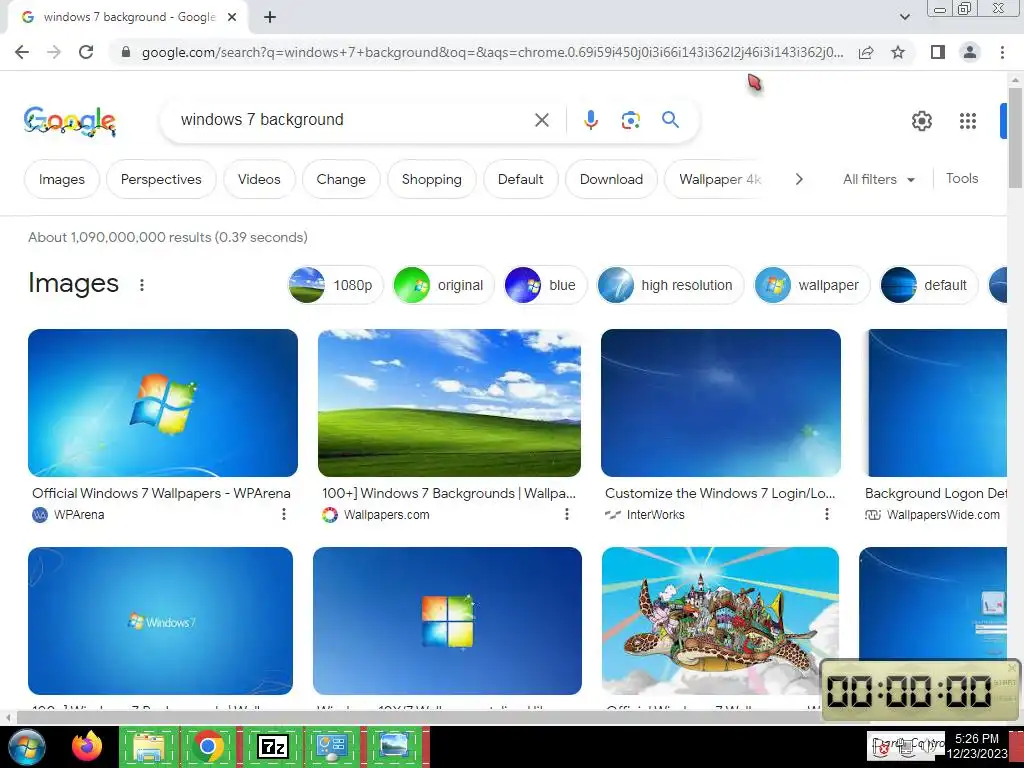1024x768 pixels.
Task: Switch to the Shopping tab
Action: coord(432,180)
